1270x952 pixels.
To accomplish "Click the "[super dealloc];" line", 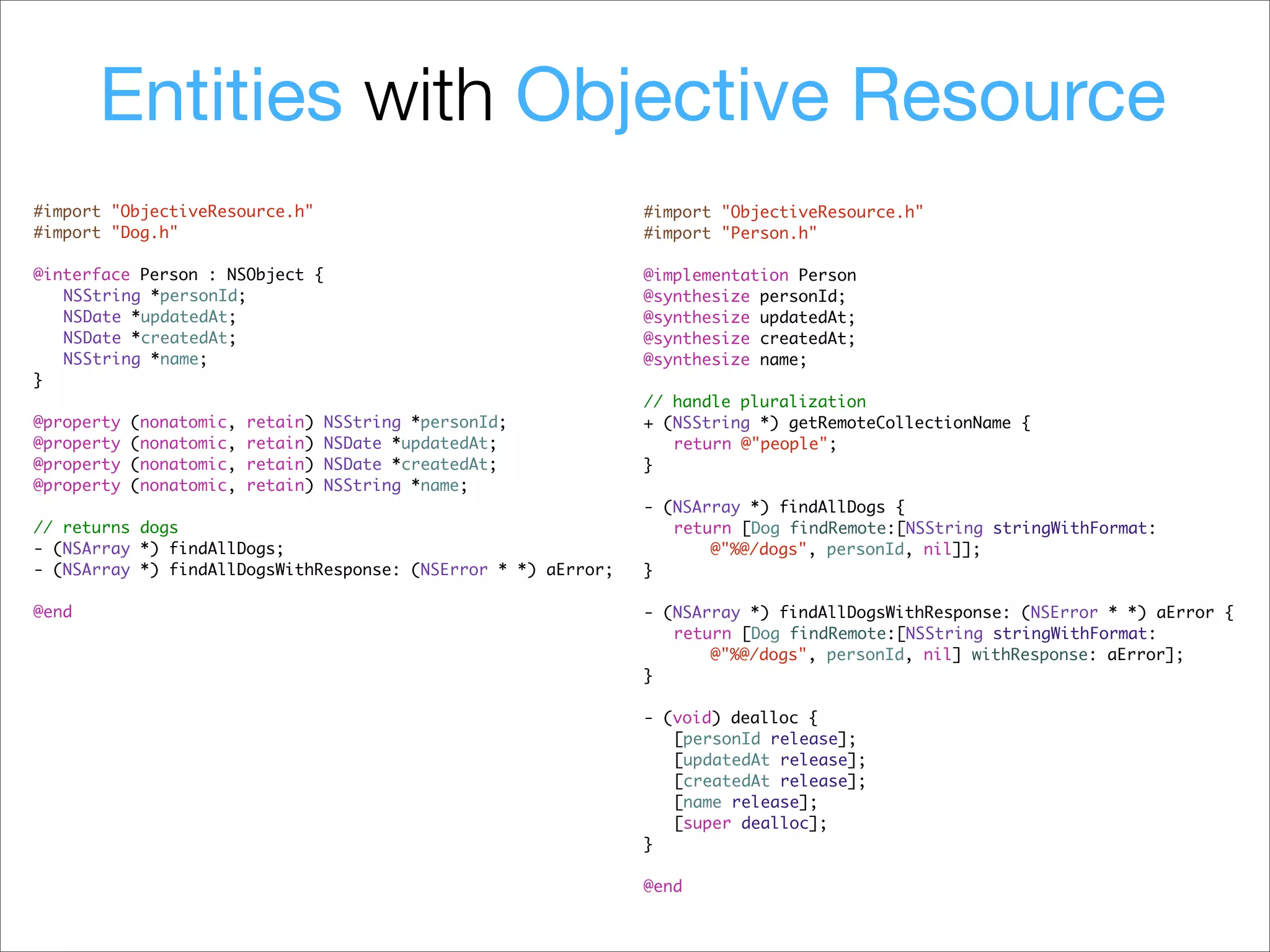I will [x=751, y=824].
